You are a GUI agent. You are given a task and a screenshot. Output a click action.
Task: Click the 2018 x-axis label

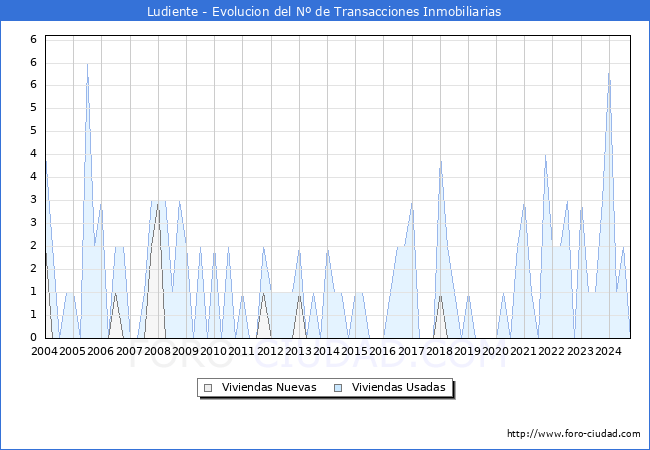439,351
